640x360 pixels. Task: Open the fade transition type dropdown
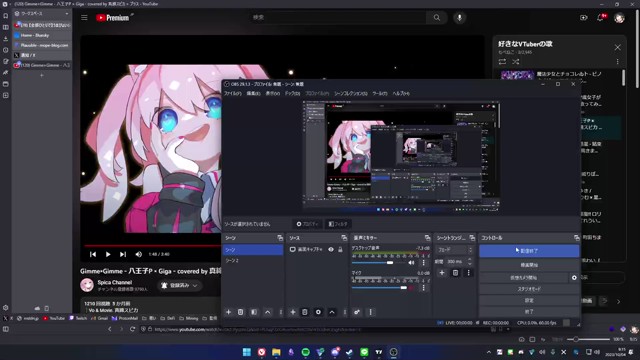pos(454,249)
